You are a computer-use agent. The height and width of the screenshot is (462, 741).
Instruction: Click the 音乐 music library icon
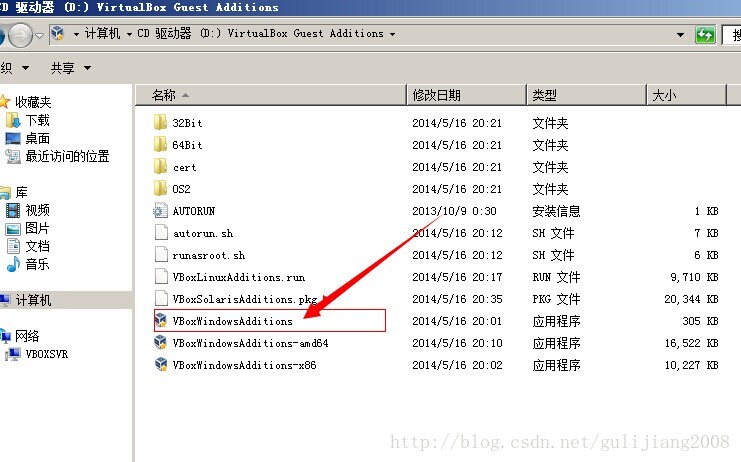pos(13,264)
